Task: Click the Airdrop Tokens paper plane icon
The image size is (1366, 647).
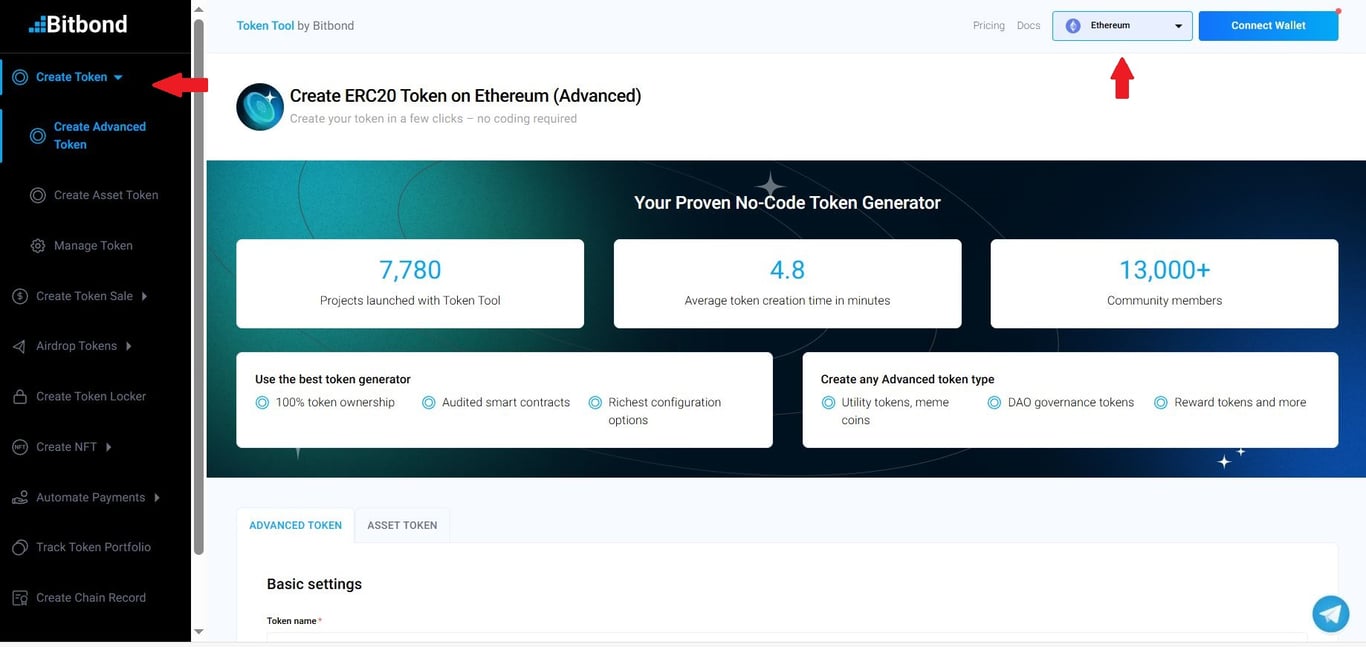Action: point(19,346)
